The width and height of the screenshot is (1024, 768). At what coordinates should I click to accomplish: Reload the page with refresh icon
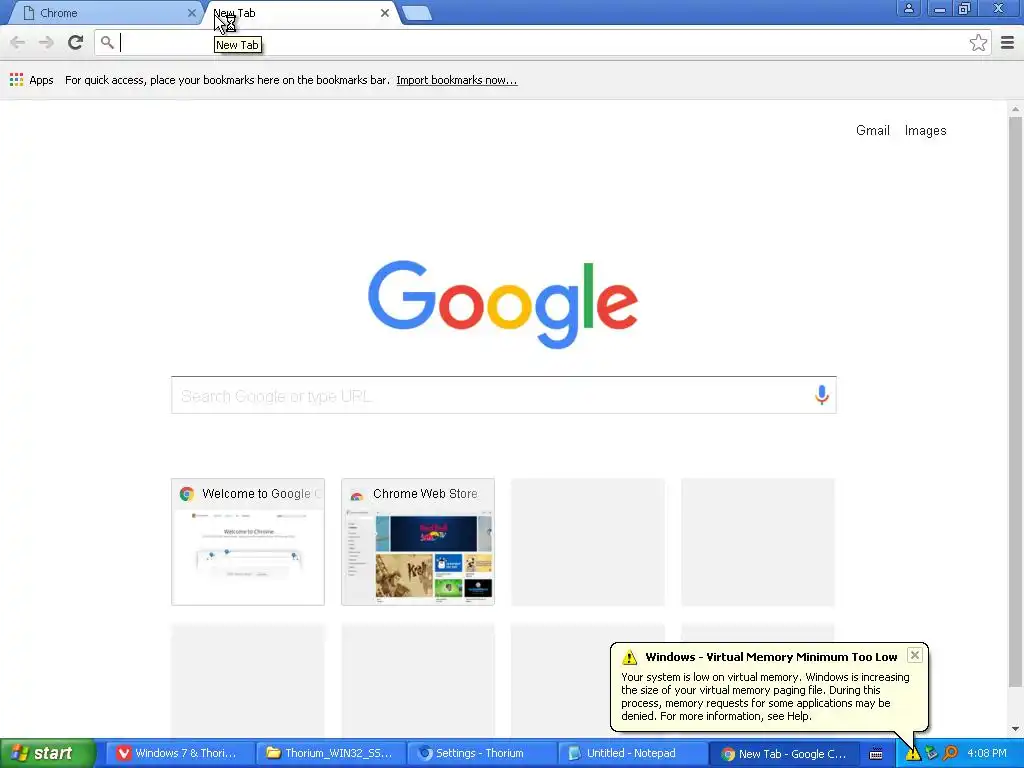(76, 43)
